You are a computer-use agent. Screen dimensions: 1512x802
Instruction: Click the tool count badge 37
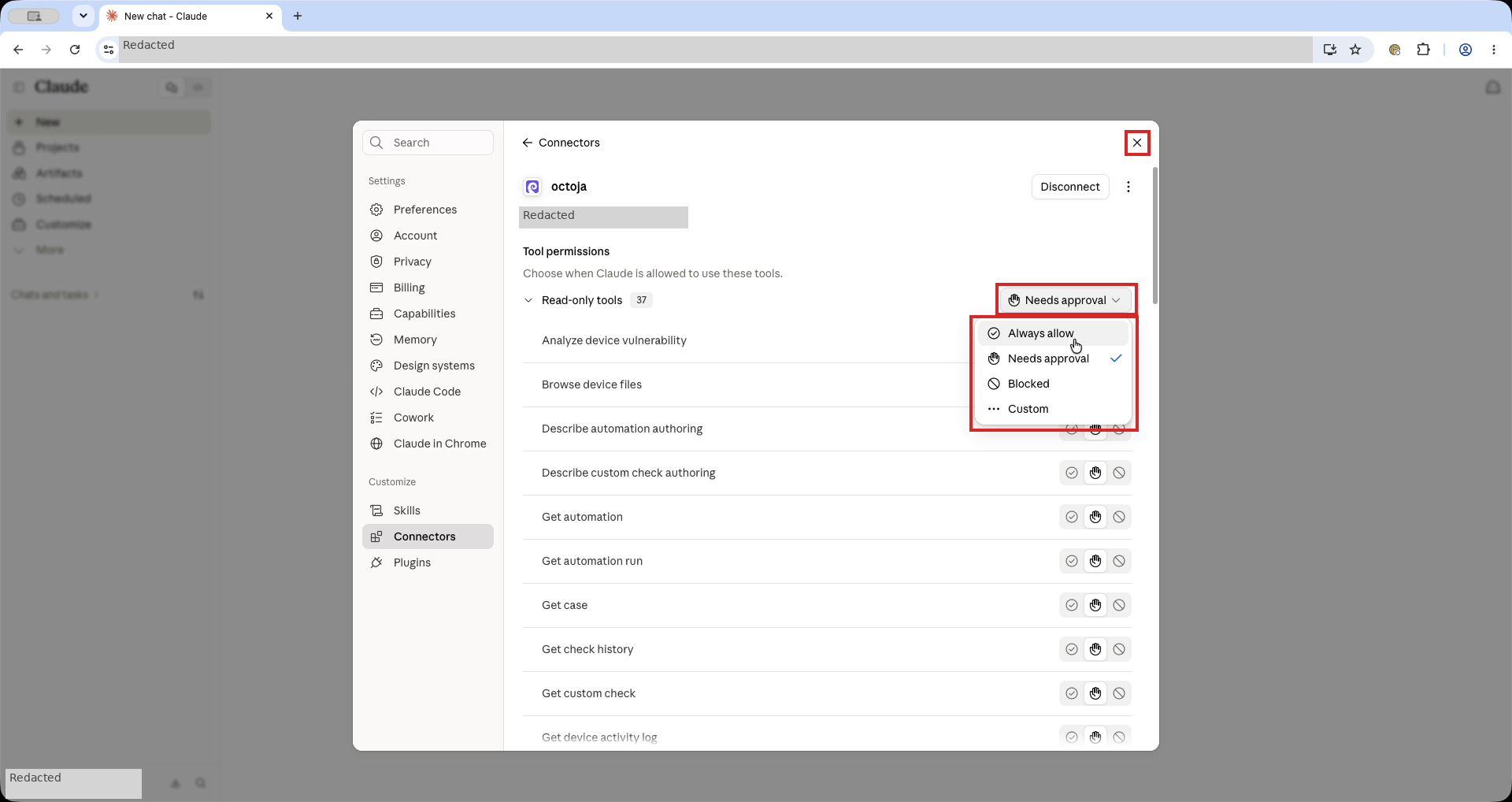point(641,300)
